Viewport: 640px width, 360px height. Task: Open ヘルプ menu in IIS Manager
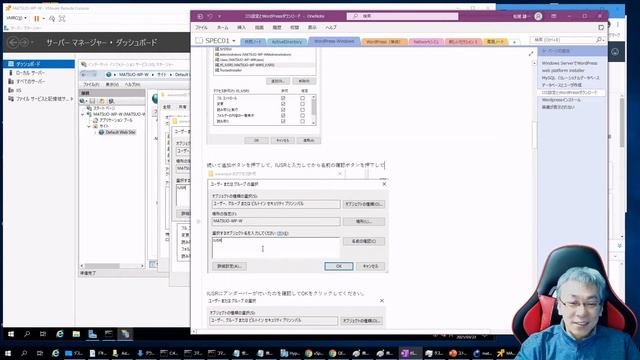[x=132, y=84]
